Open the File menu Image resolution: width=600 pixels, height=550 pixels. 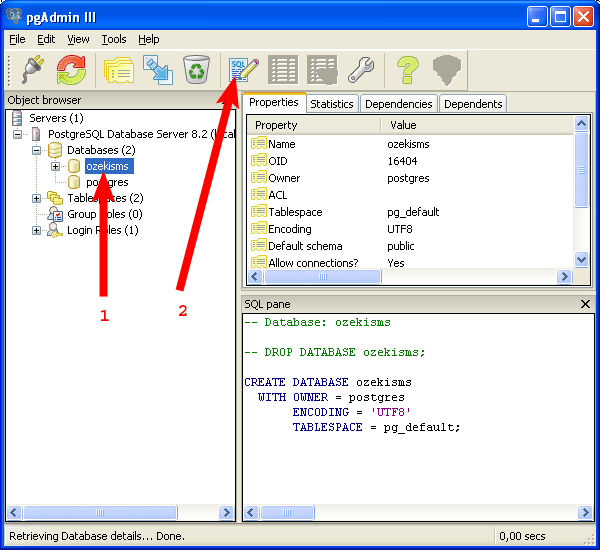(x=17, y=39)
